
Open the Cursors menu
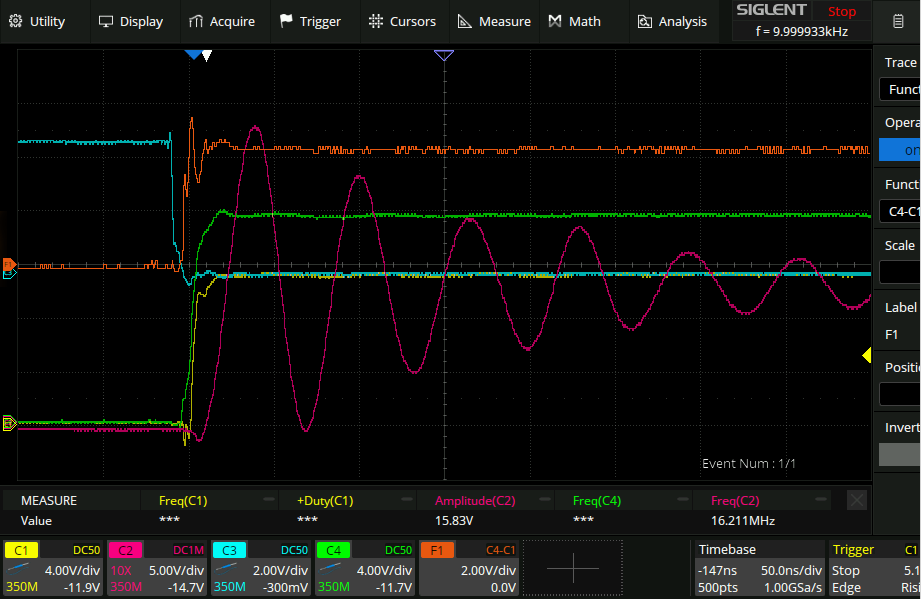[x=402, y=21]
